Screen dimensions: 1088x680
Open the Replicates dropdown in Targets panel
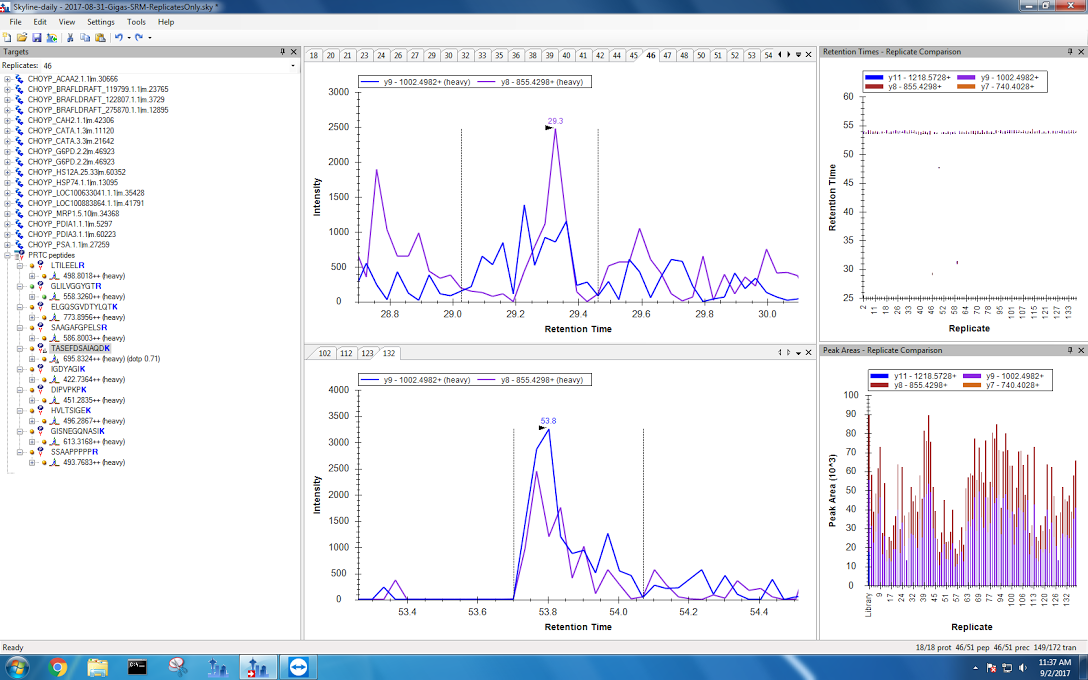point(292,66)
